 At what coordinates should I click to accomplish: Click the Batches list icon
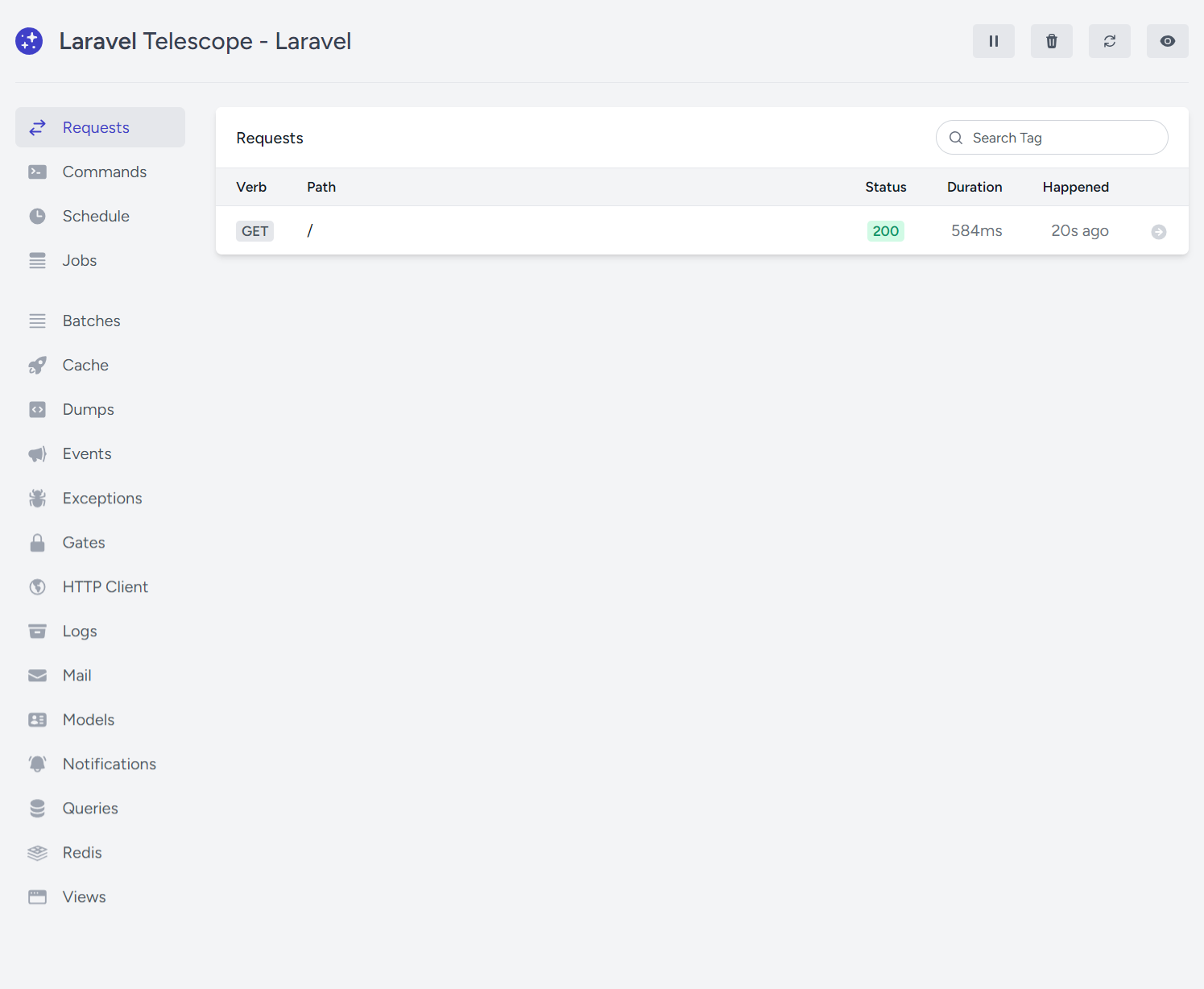(38, 321)
